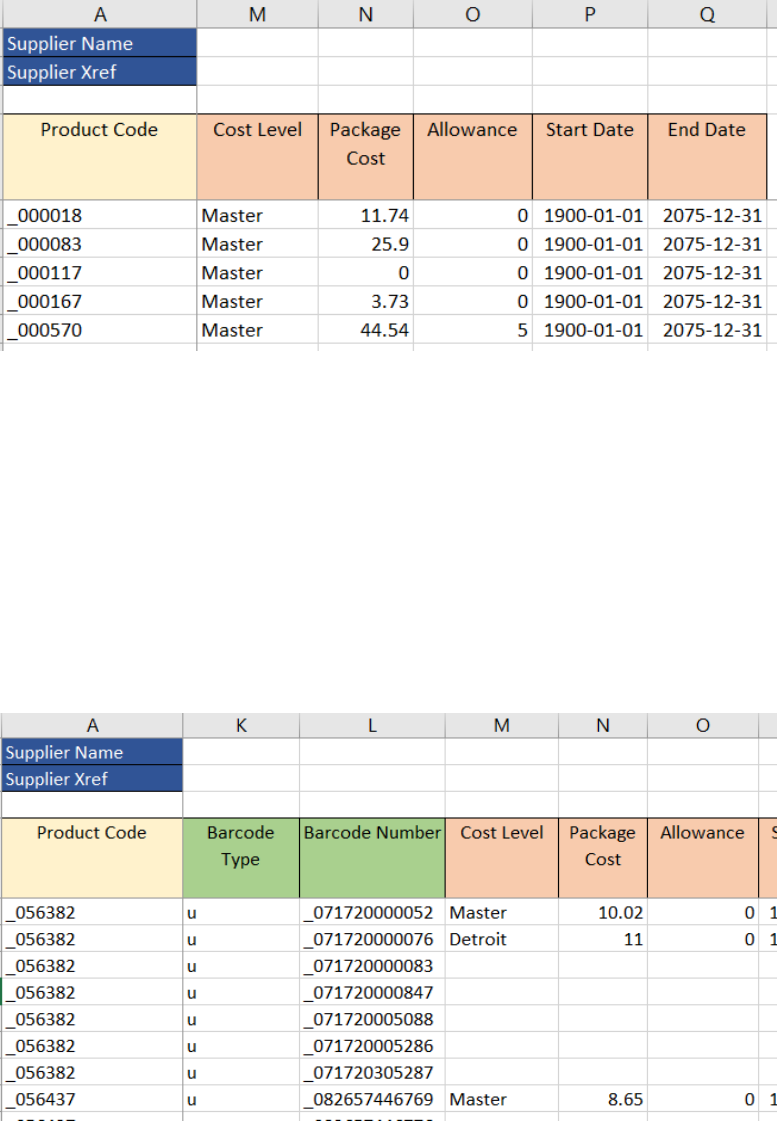The image size is (777, 1121).
Task: Select column K header above Barcode Type
Action: (241, 726)
